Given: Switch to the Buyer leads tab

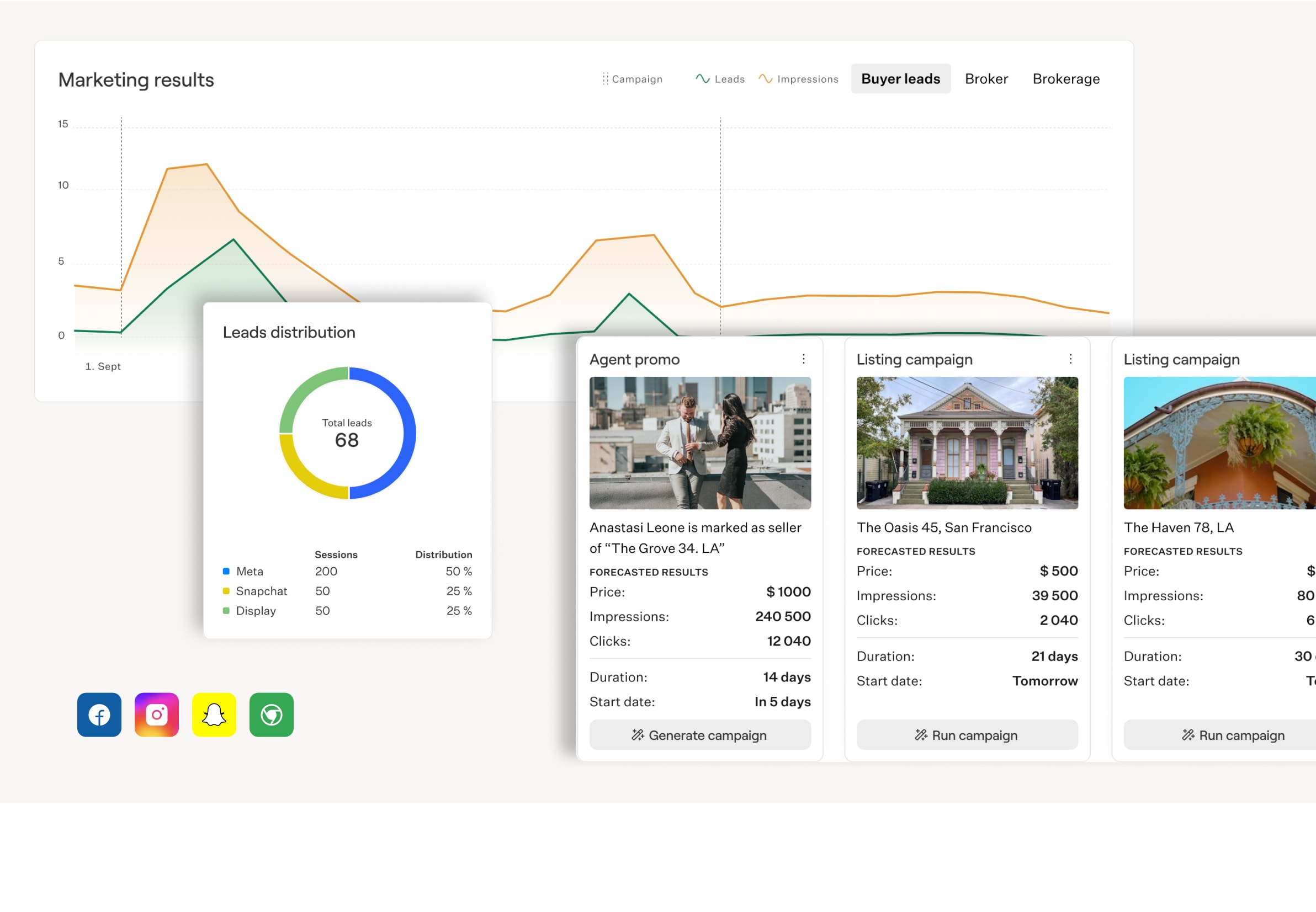Looking at the screenshot, I should click(900, 79).
